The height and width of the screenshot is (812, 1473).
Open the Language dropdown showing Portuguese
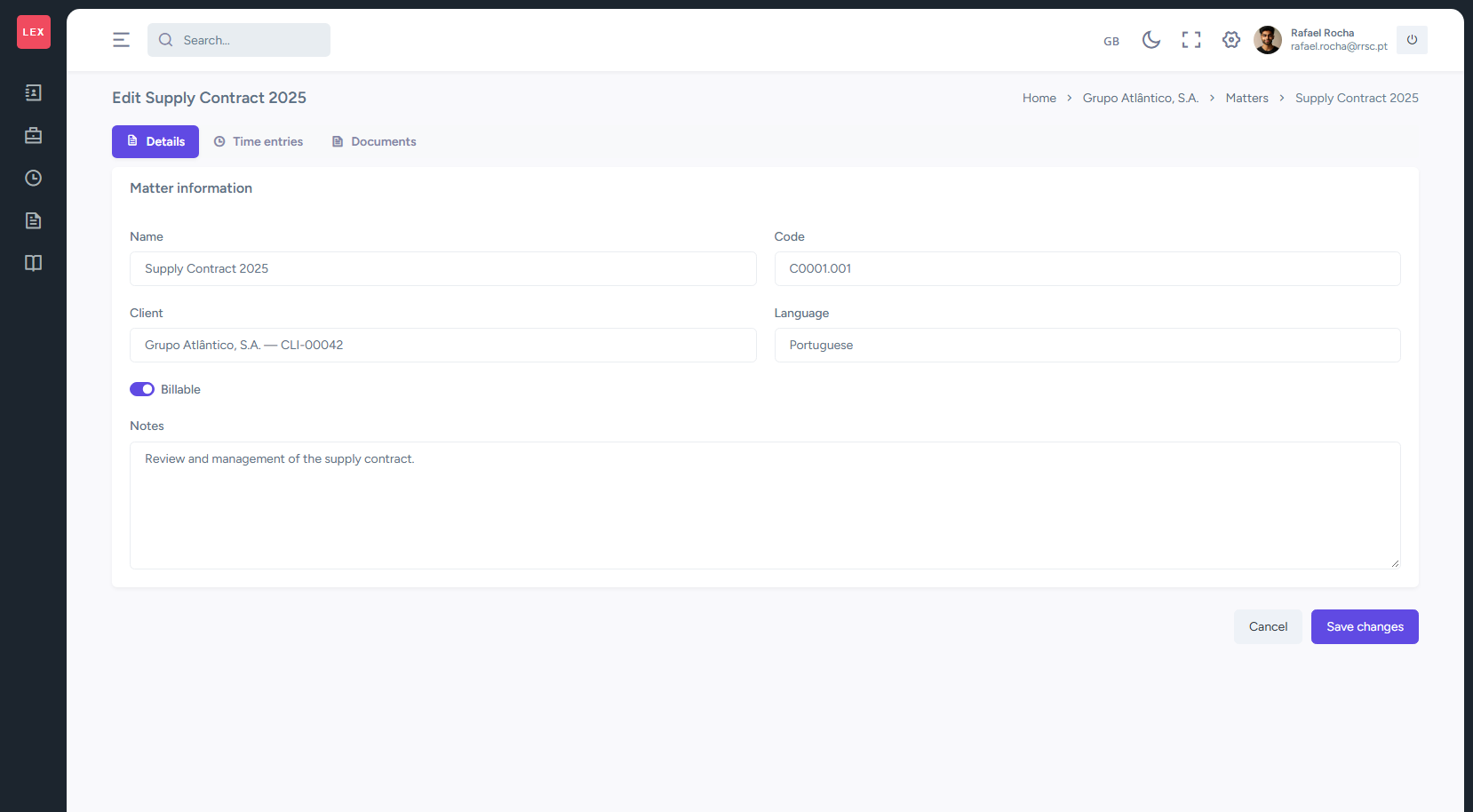1087,345
